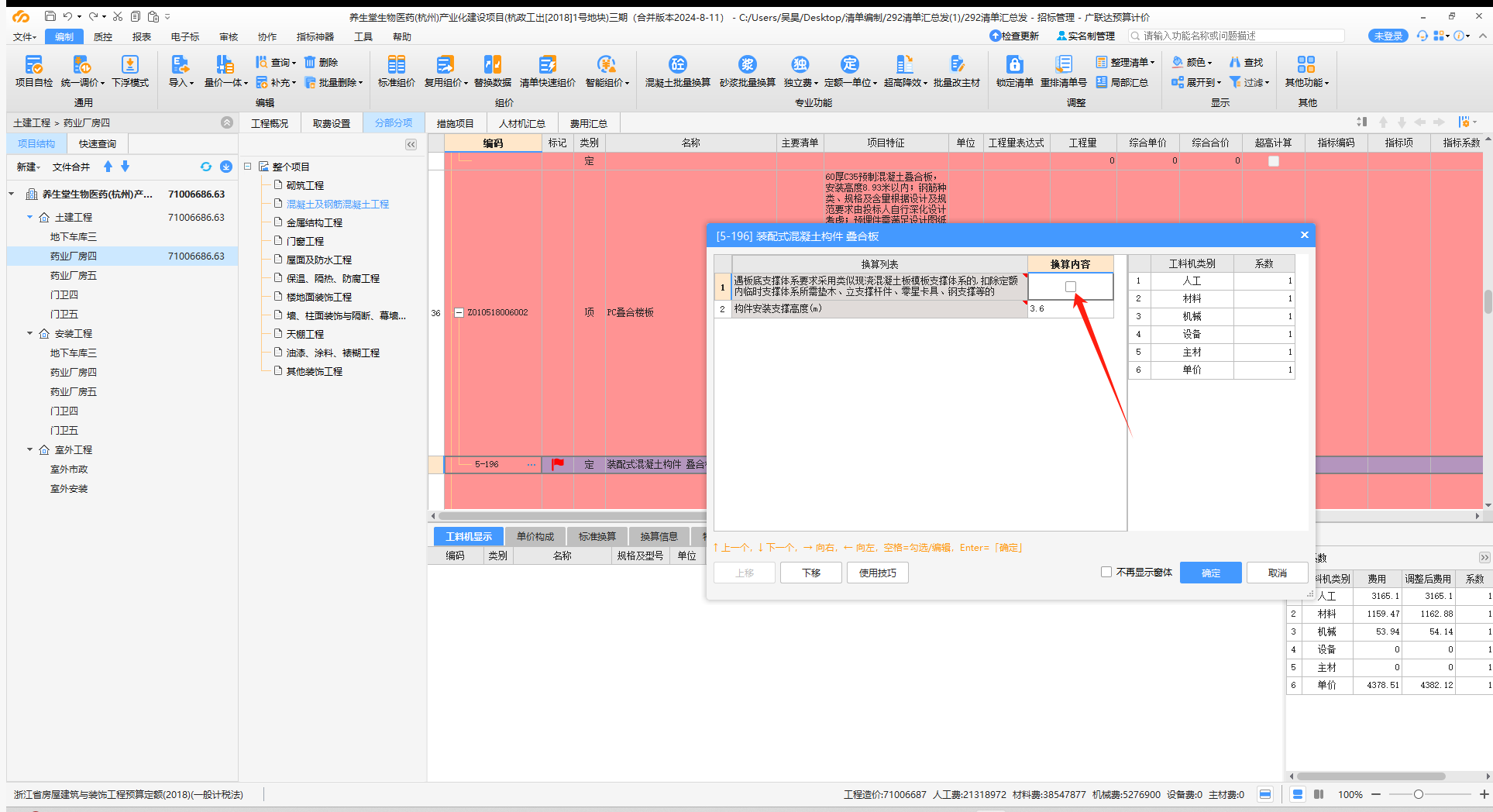Open 清单快速组价 from the ribbon
This screenshot has height=812, width=1493.
pos(548,71)
